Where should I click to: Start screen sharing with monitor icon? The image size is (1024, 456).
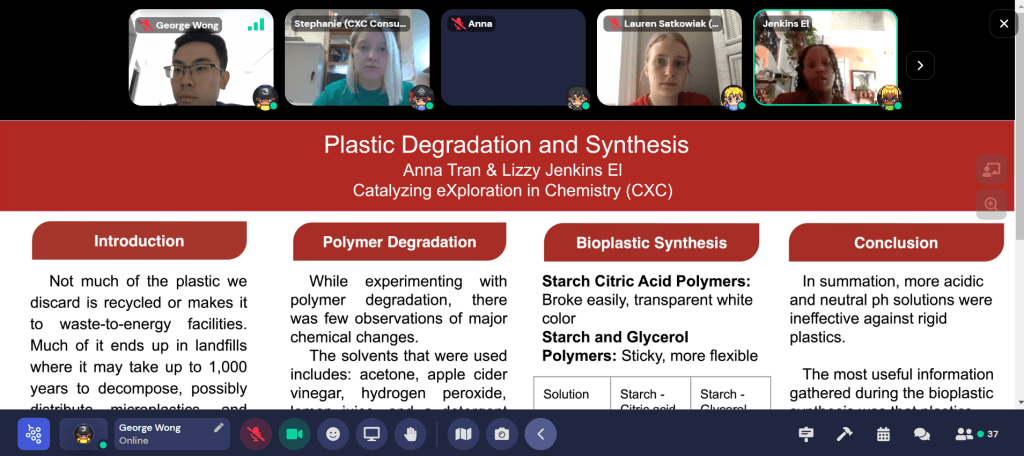tap(371, 434)
